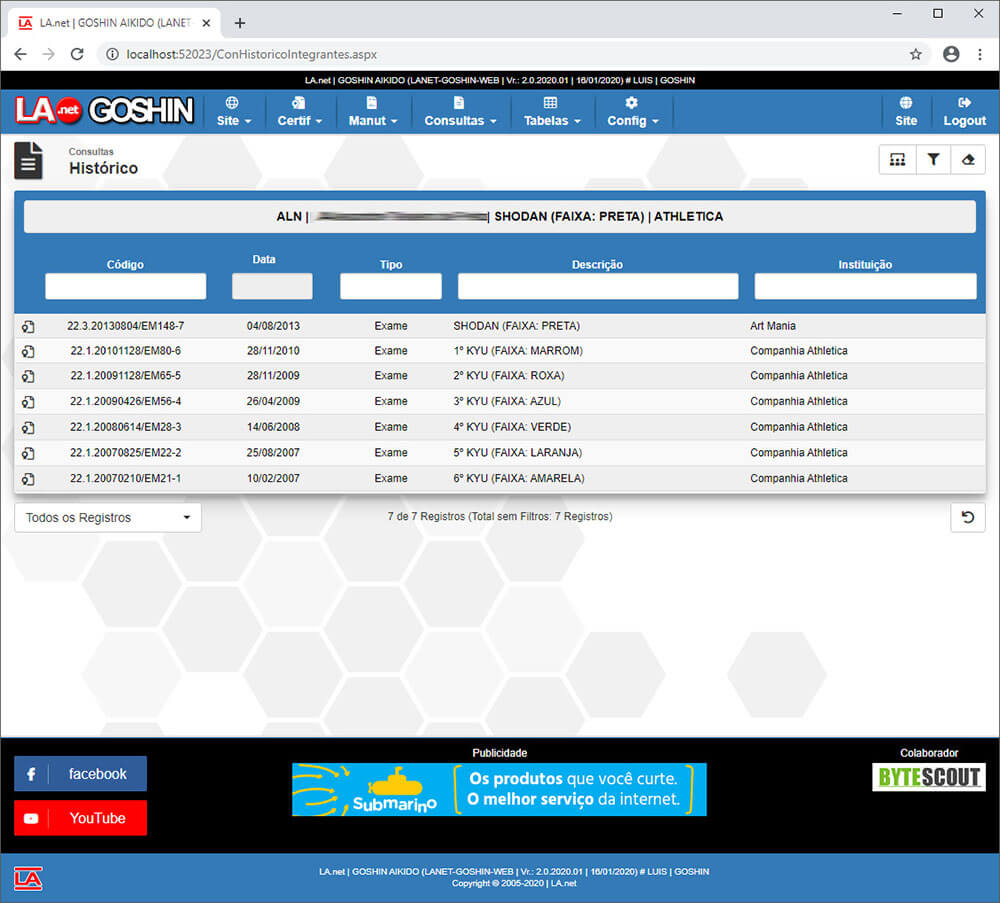Screen dimensions: 1000x903
Task: Click the eraser clear-filters icon
Action: click(967, 160)
